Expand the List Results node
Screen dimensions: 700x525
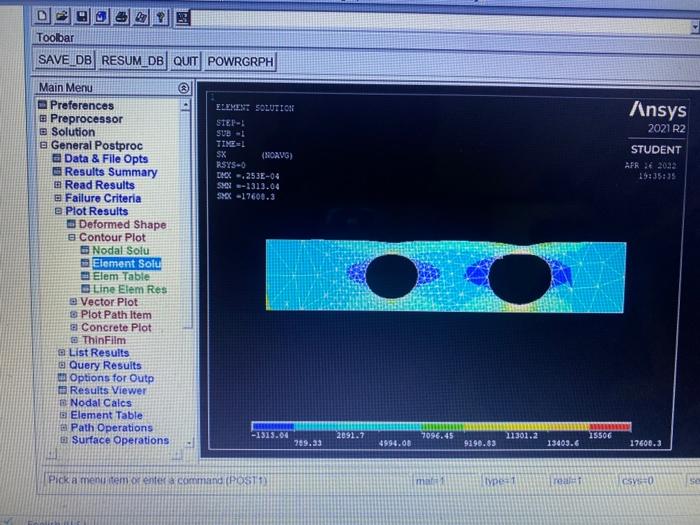[x=62, y=353]
